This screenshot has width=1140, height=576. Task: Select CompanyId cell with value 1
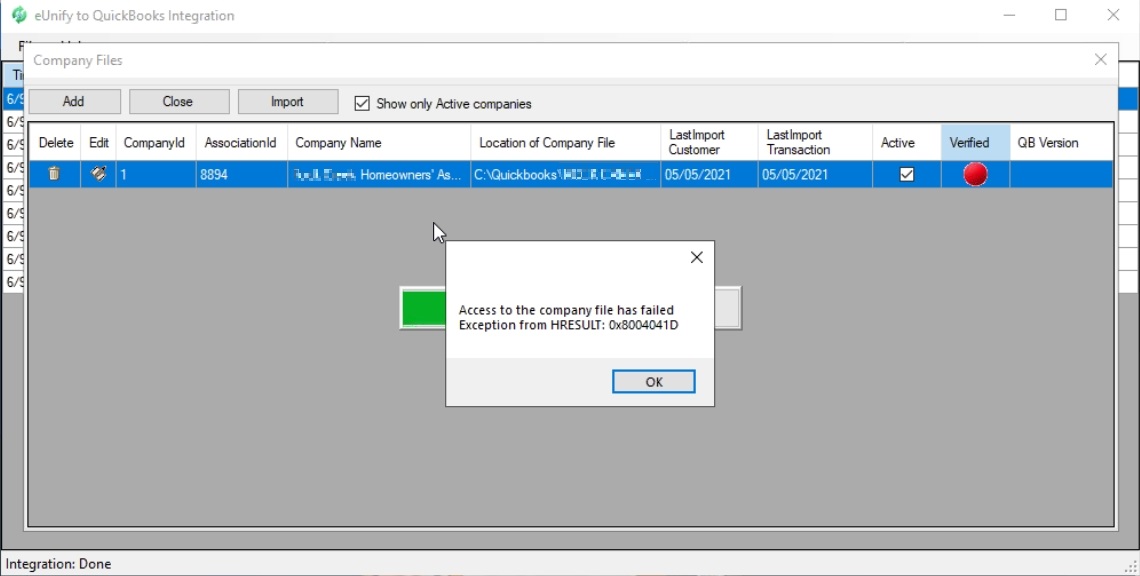pyautogui.click(x=156, y=175)
